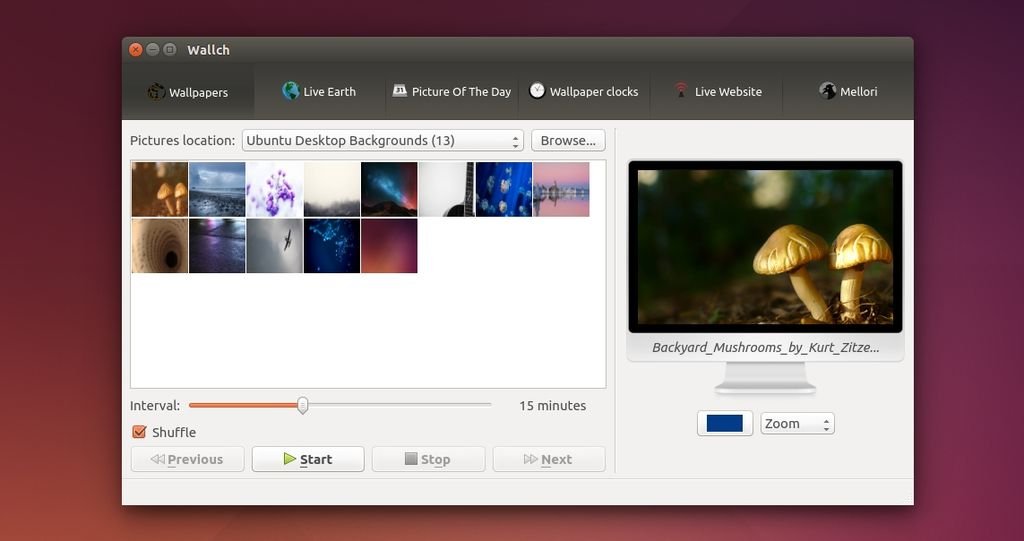Select the mushrooms wallpaper thumbnail
Viewport: 1024px width, 541px height.
point(159,189)
